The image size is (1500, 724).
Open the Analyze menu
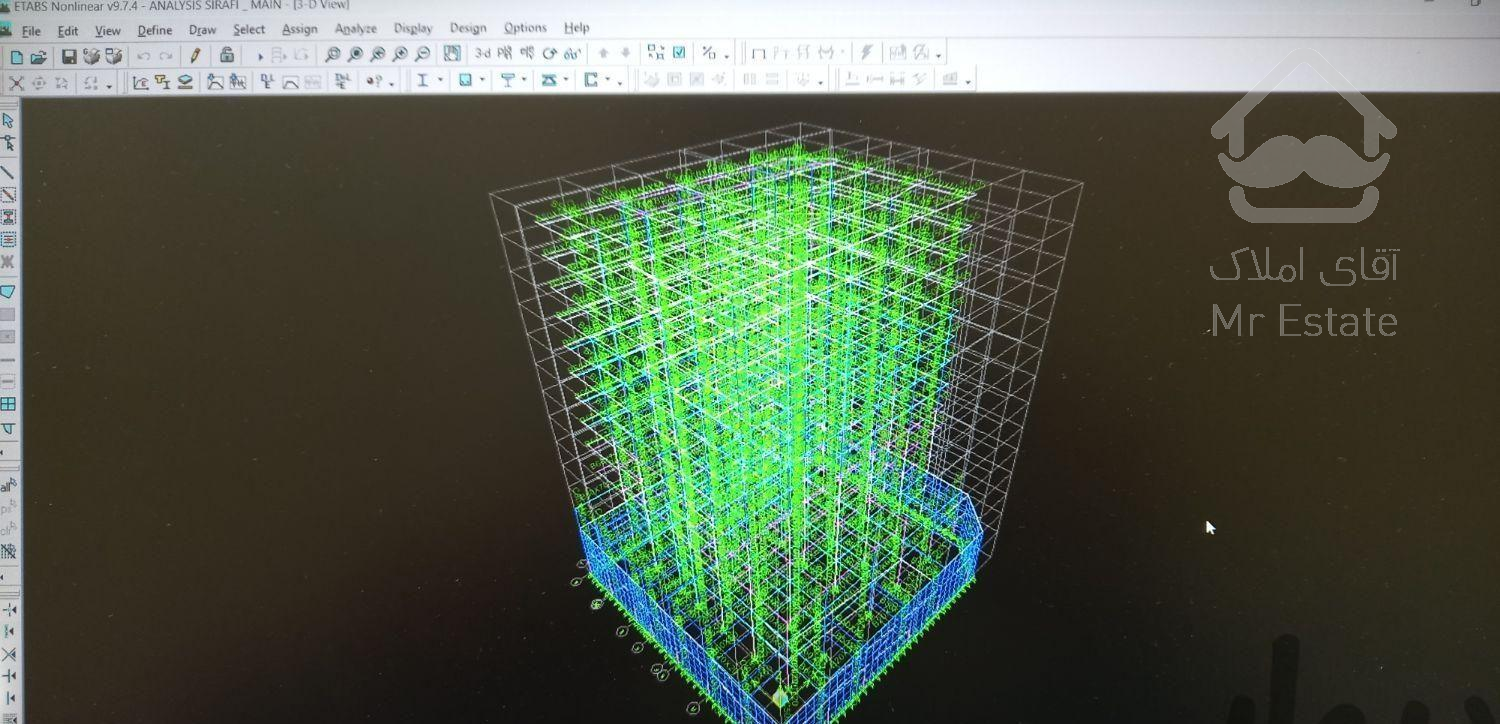point(355,29)
